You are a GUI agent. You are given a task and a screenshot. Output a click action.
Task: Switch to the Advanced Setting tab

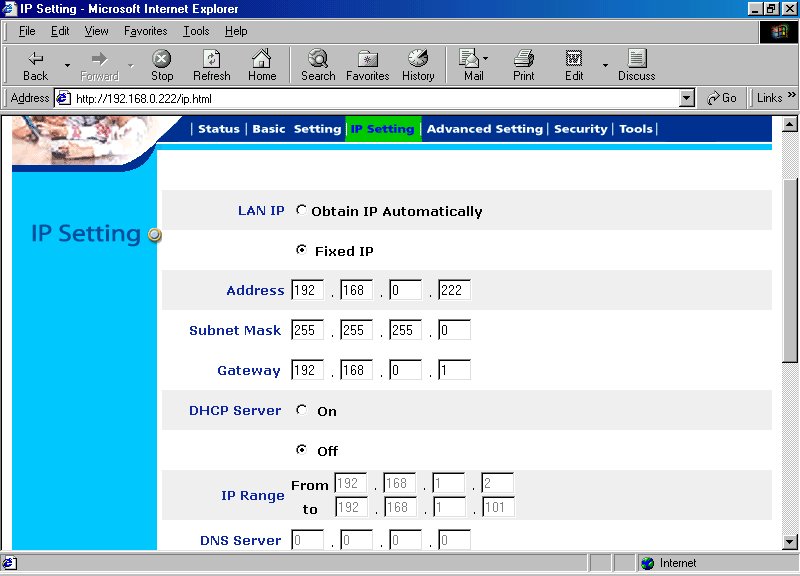coord(484,129)
